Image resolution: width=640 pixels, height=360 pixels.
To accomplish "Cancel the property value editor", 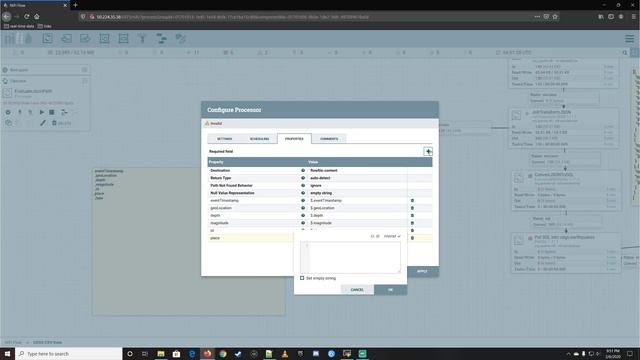I will tap(357, 290).
